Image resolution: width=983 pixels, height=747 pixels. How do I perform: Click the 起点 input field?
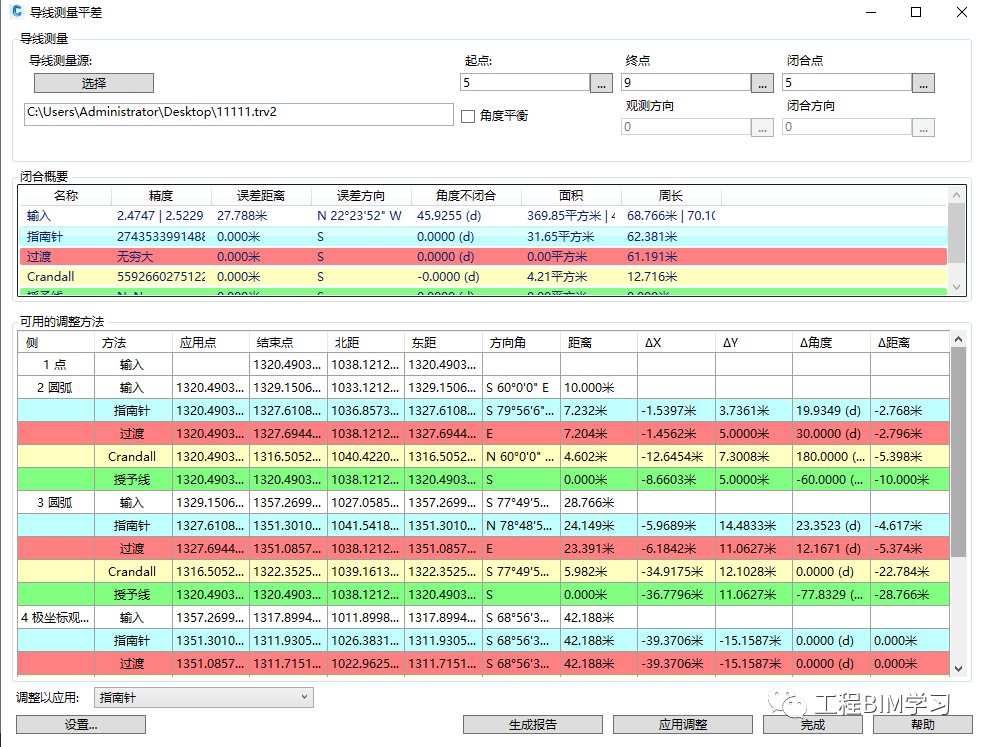coord(525,82)
